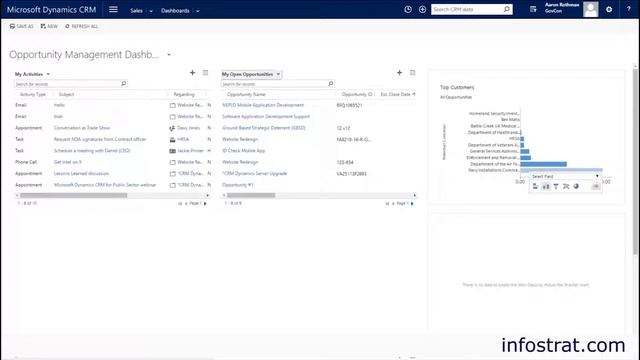Click the Phone Call activity type cell
Screen dimensions: 640x360
26,162
